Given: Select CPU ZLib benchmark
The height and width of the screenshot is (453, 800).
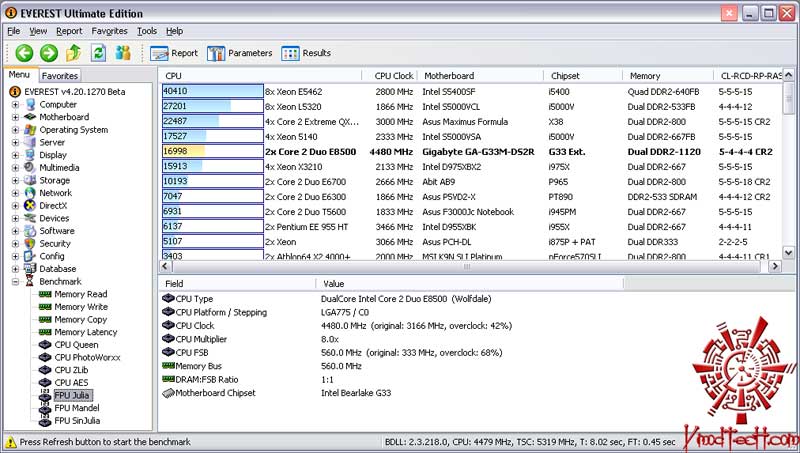Looking at the screenshot, I should 71,370.
